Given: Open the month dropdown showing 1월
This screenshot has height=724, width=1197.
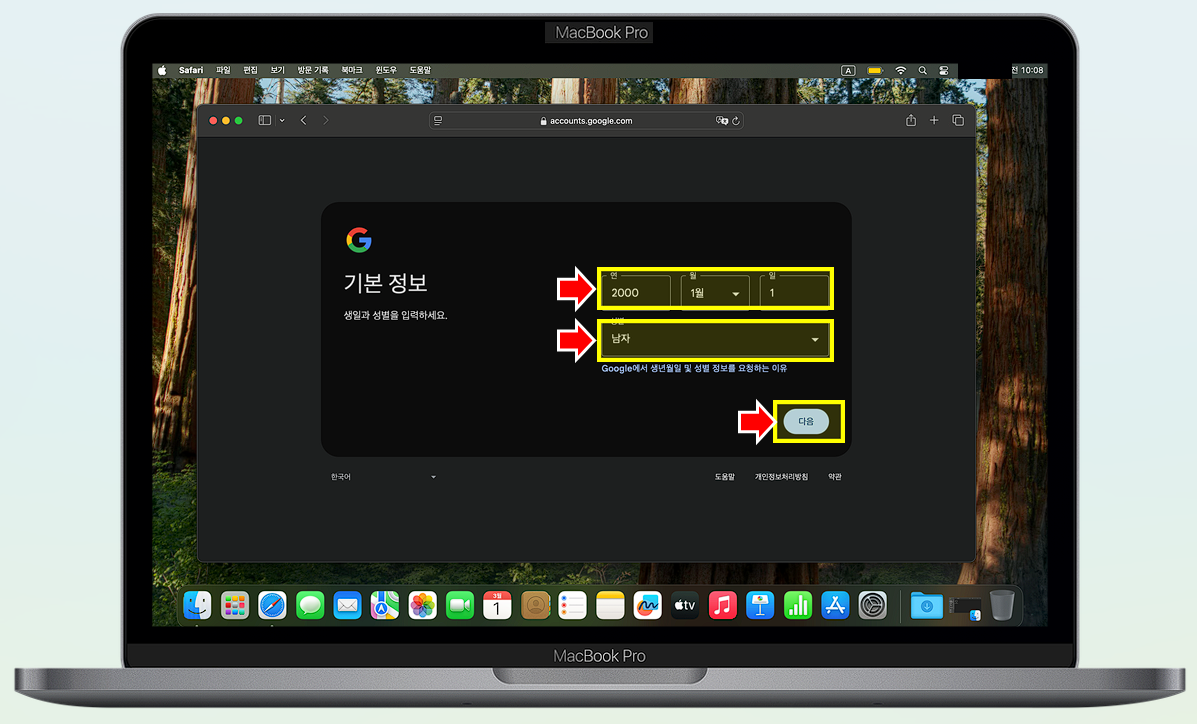Looking at the screenshot, I should point(715,292).
